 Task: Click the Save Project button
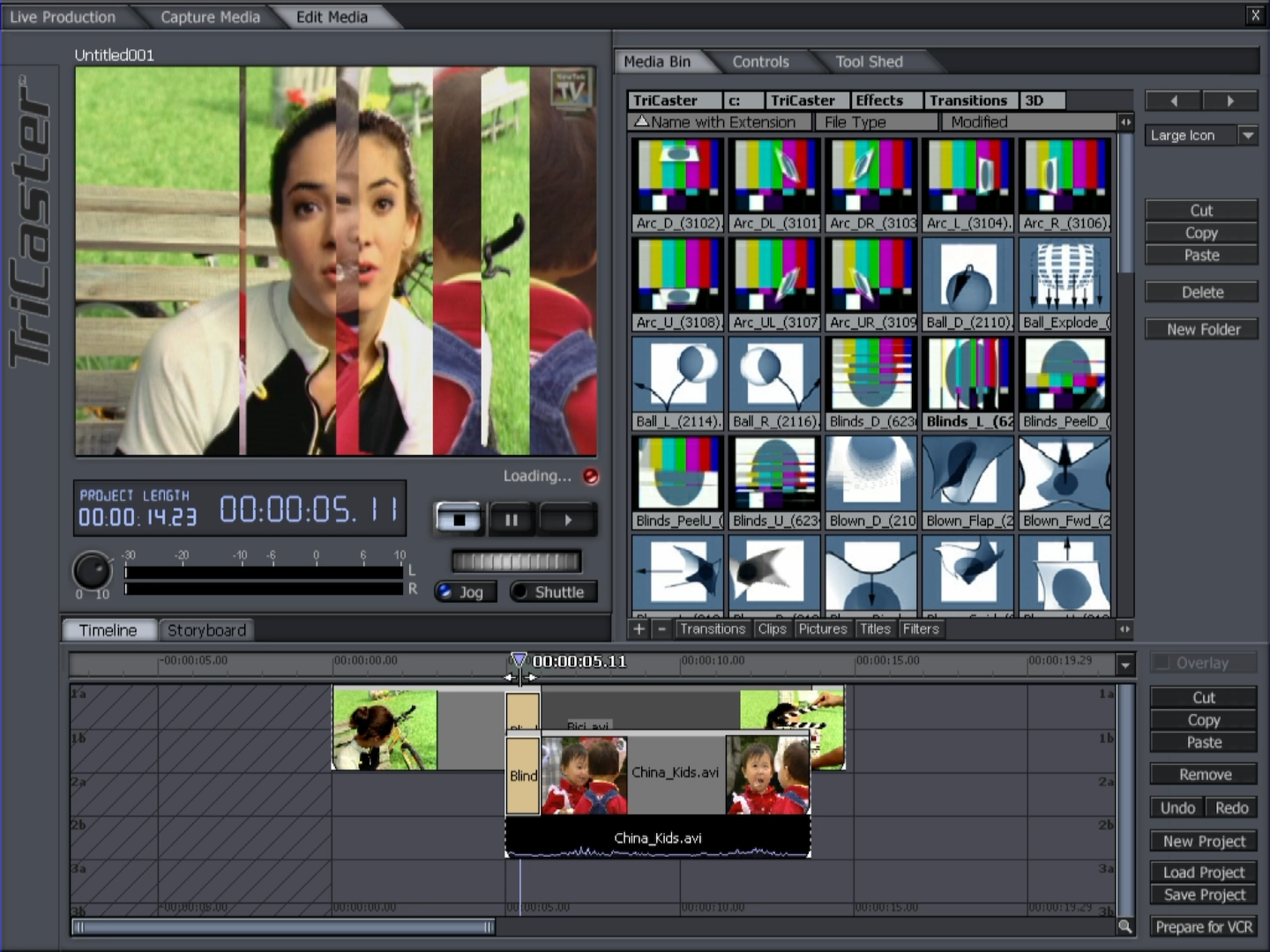1204,895
